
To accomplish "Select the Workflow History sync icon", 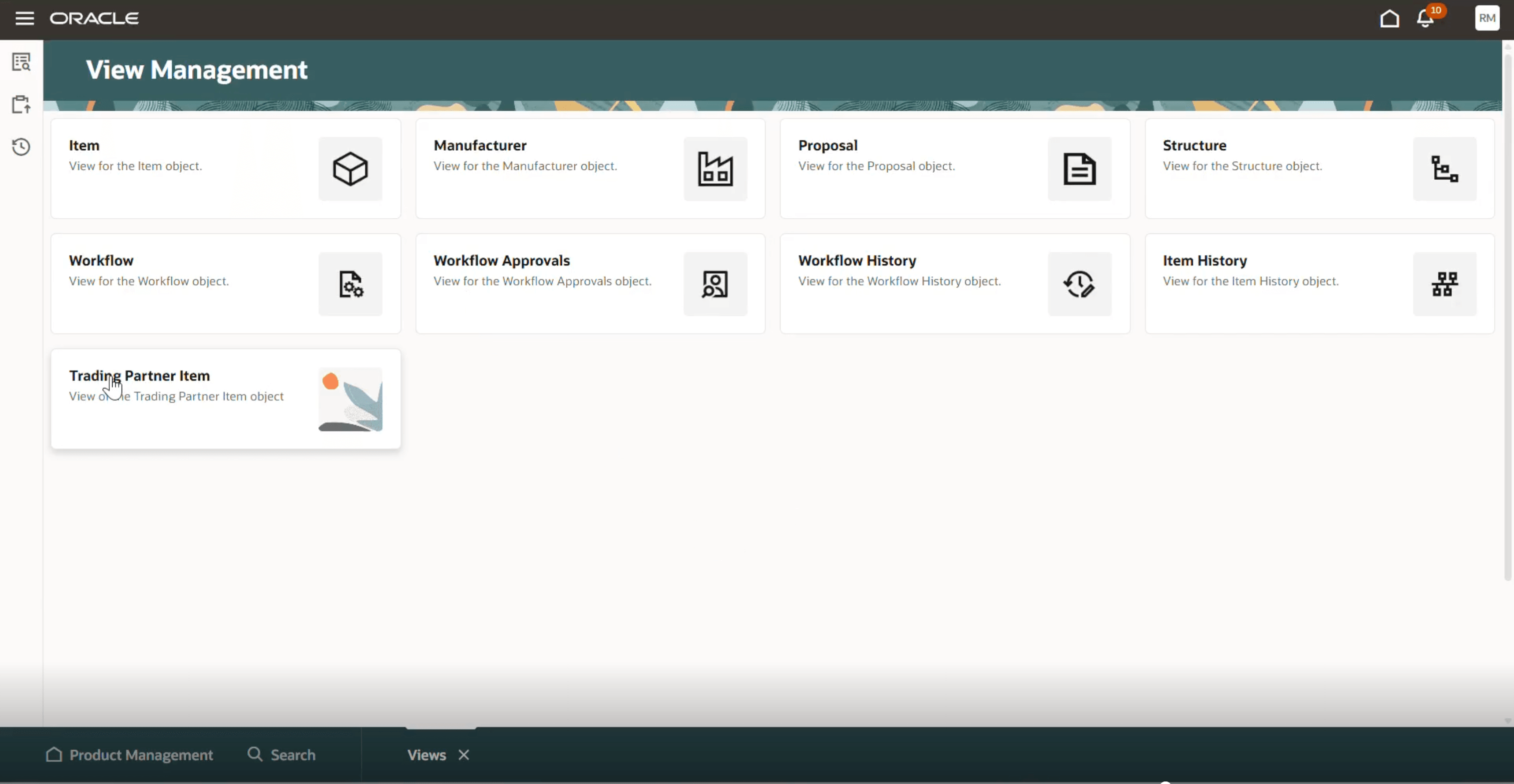I will (1079, 284).
